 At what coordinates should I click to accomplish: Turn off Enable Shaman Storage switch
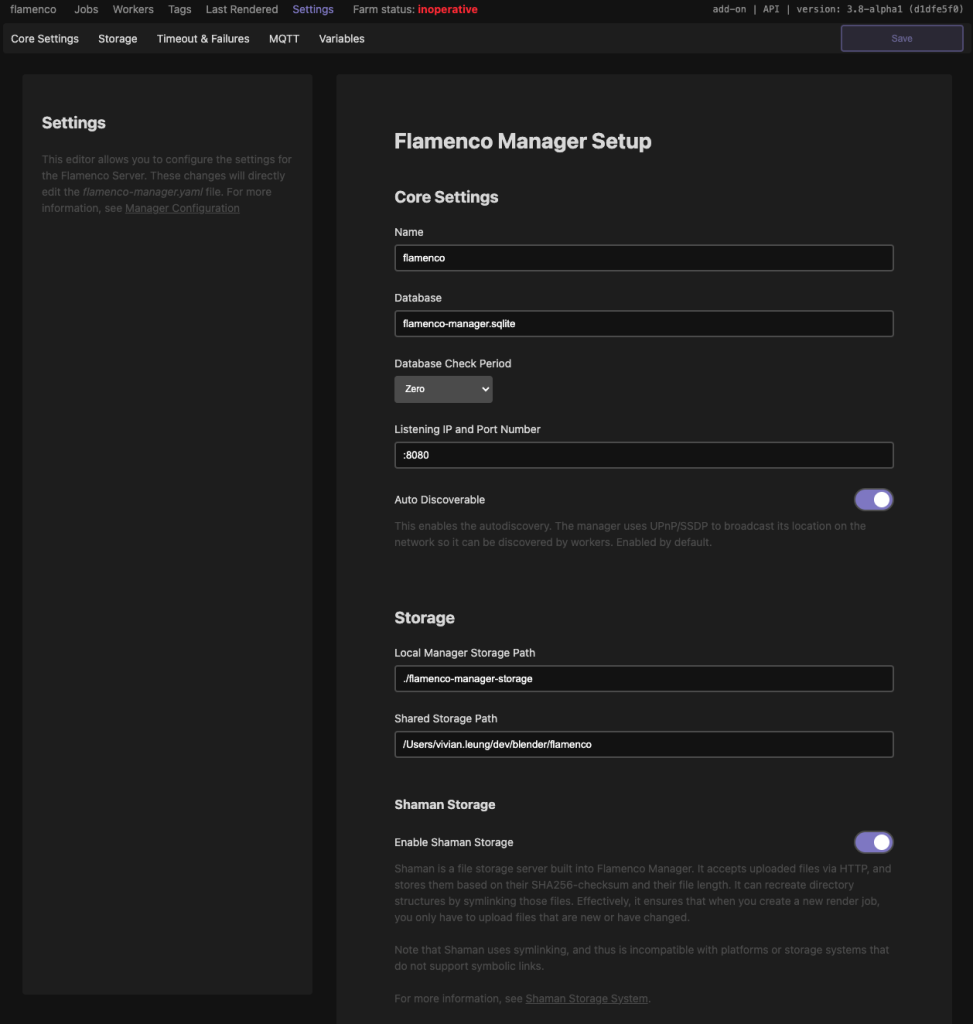point(873,842)
